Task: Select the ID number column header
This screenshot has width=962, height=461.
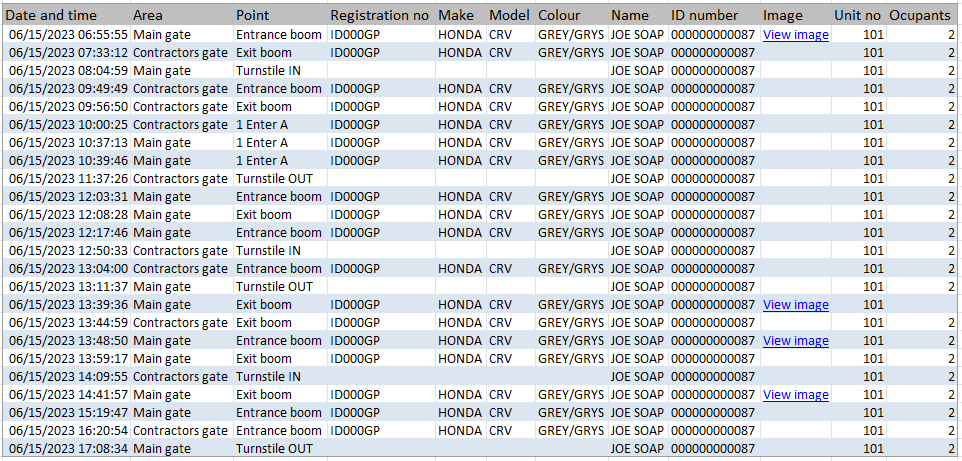Action: click(x=704, y=15)
